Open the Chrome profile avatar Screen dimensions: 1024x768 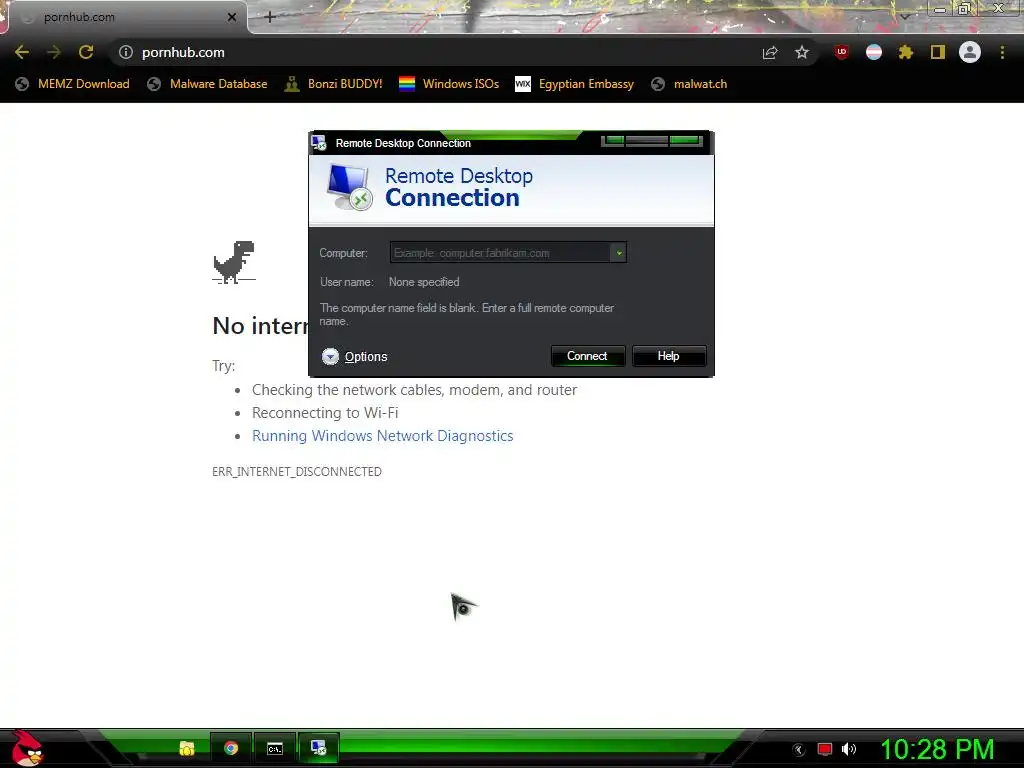tap(970, 52)
